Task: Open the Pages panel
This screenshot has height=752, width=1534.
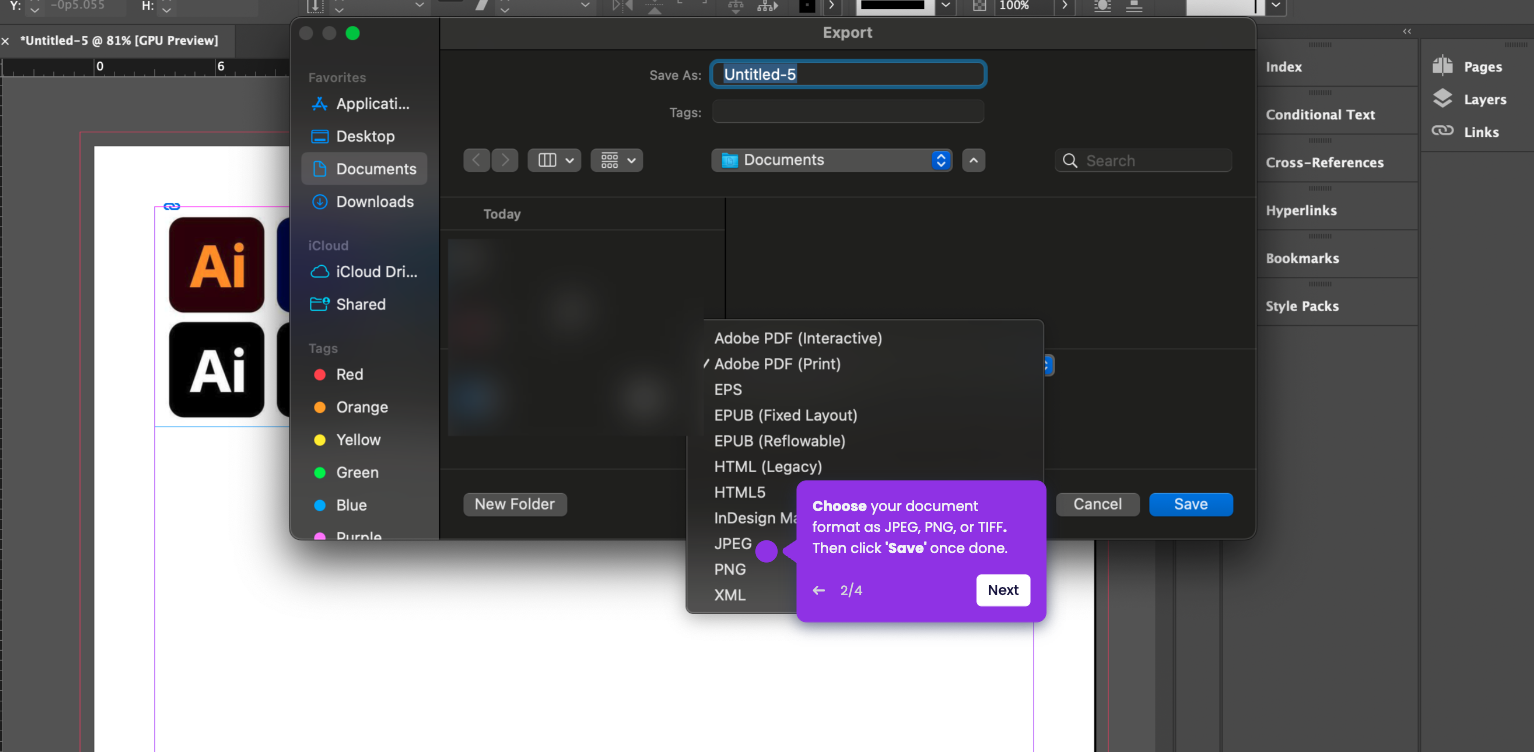Action: [x=1467, y=67]
